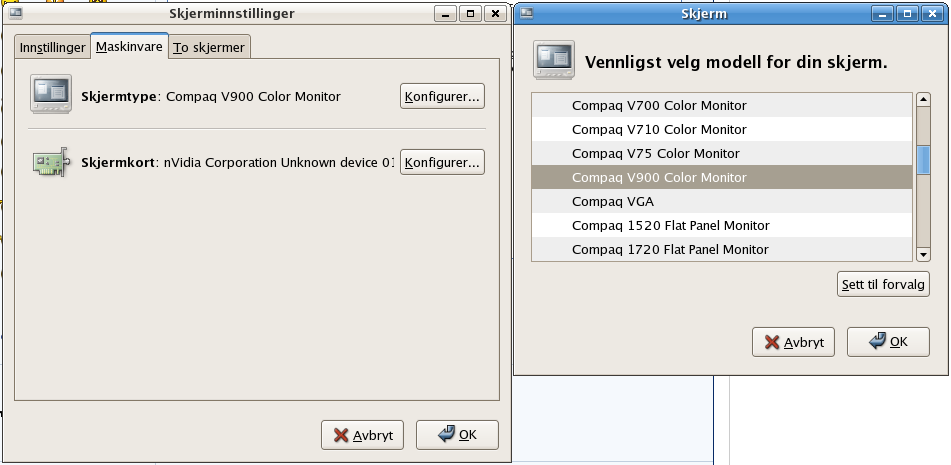The width and height of the screenshot is (951, 465).
Task: Open the window menu icon of Skjerminnstillinger
Action: [x=16, y=13]
